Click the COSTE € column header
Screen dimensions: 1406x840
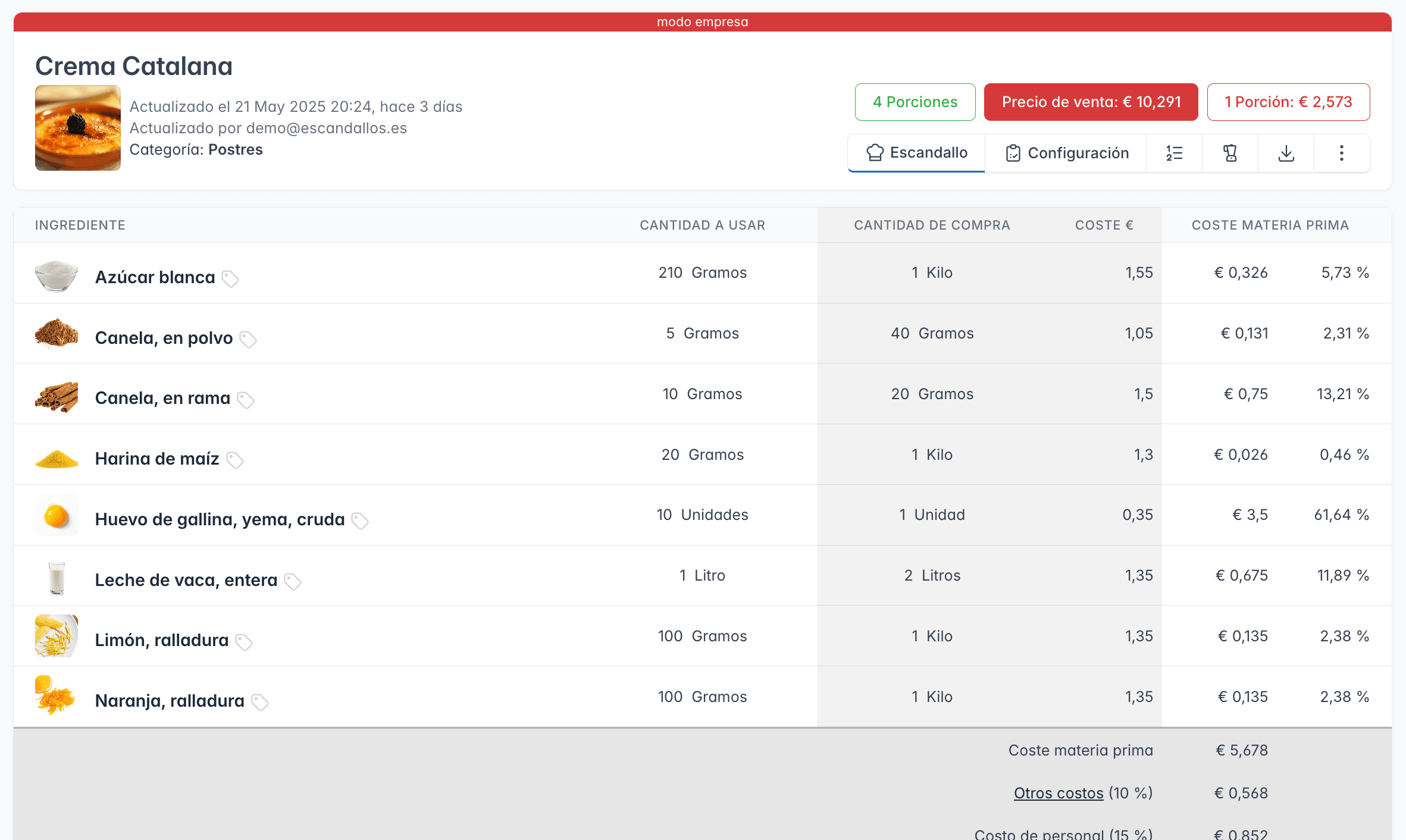(1104, 225)
